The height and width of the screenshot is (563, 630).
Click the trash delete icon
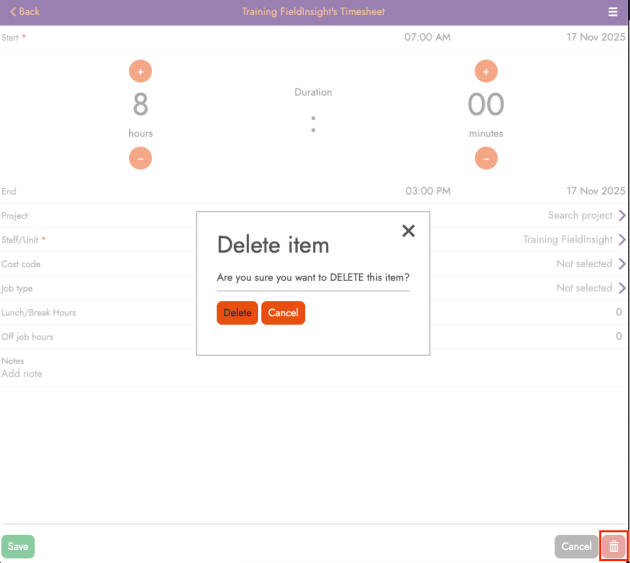tap(614, 546)
